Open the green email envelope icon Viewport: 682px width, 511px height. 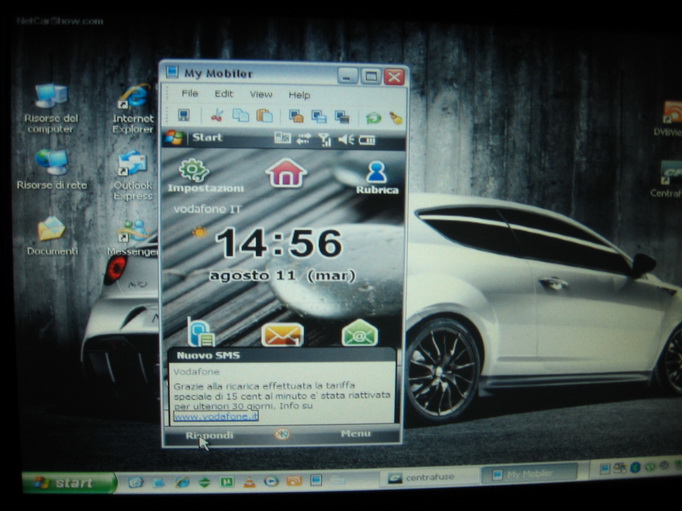[360, 333]
